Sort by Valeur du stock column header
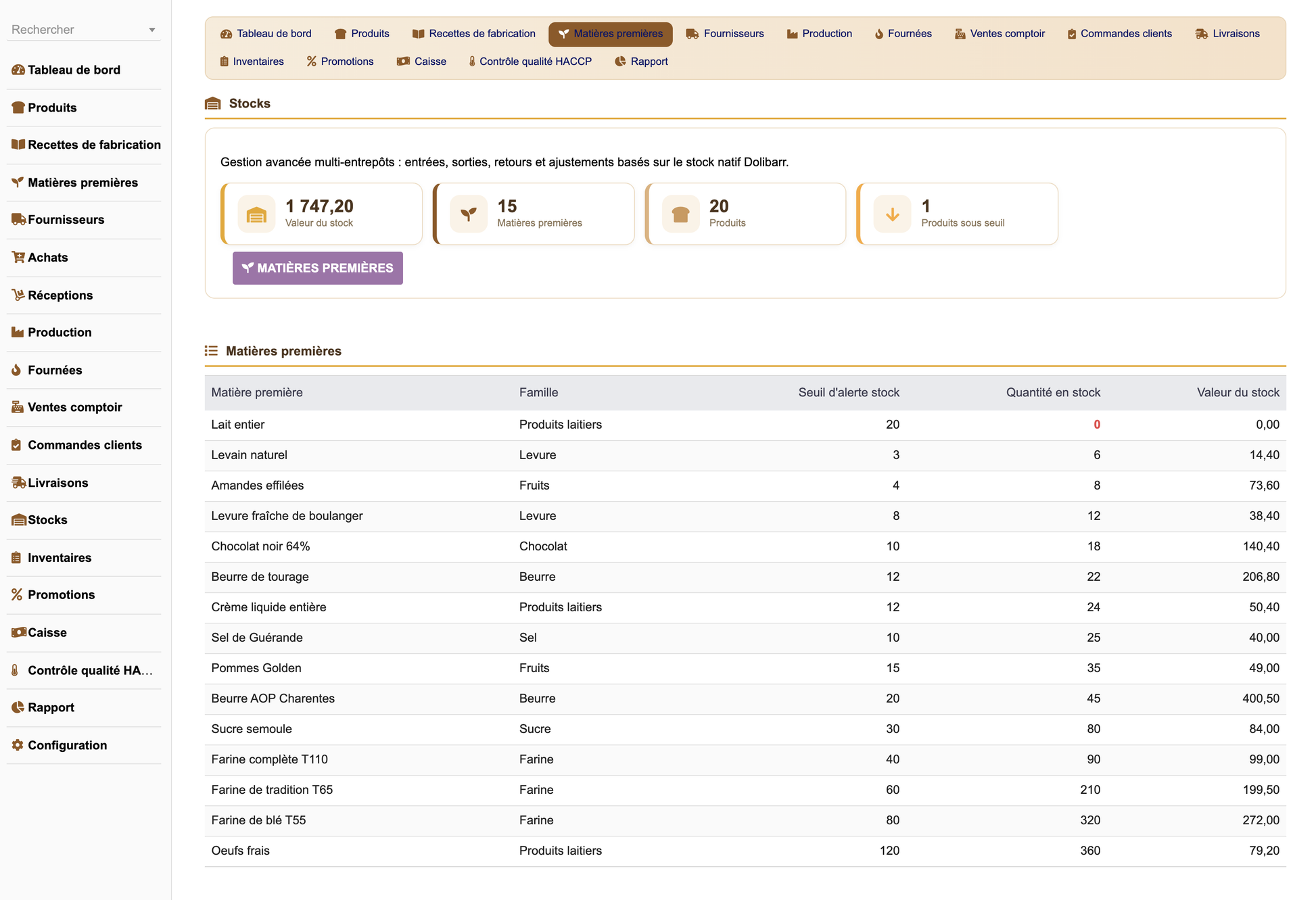The height and width of the screenshot is (900, 1316). coord(1238,393)
